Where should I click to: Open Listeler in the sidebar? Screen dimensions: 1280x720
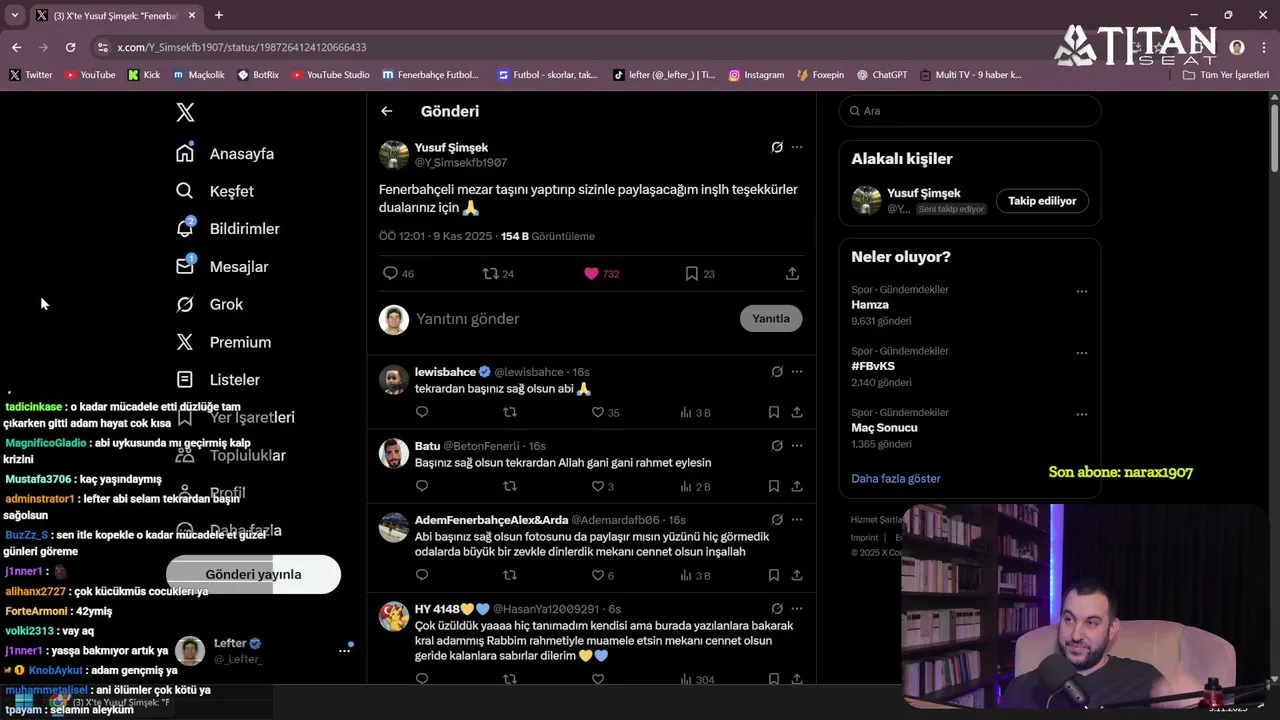[x=218, y=380]
